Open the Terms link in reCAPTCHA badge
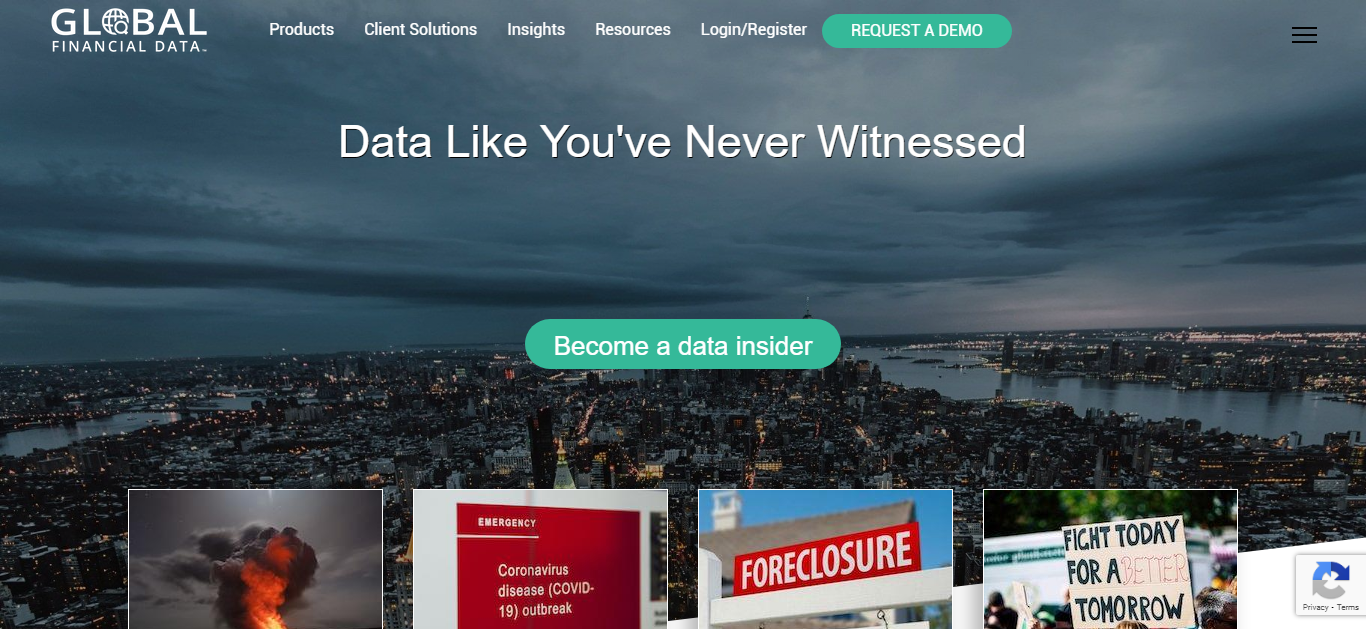The width and height of the screenshot is (1366, 629). (1348, 607)
